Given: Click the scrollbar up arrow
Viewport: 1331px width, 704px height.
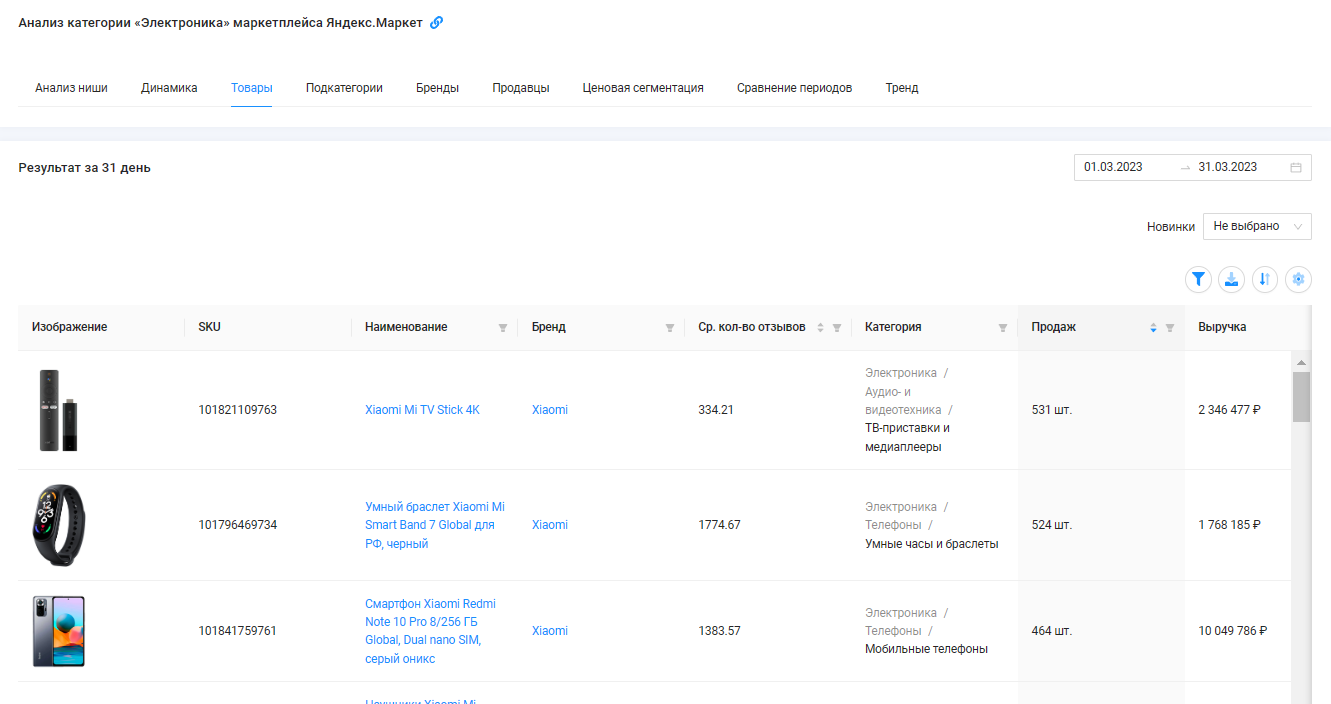Looking at the screenshot, I should [1301, 362].
